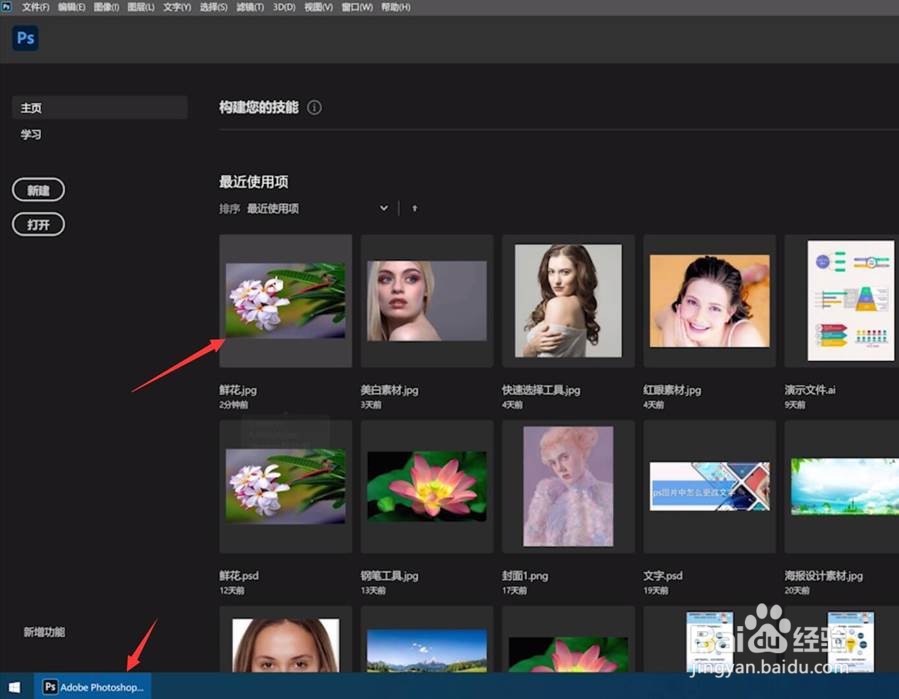The width and height of the screenshot is (899, 699).
Task: Click the 最近使用项 section heading
Action: (x=253, y=182)
